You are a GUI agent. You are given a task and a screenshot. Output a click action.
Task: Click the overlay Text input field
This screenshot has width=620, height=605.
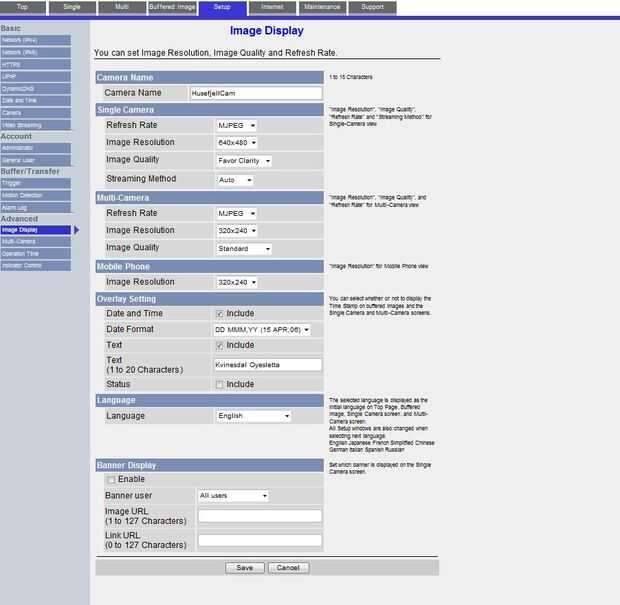click(268, 365)
